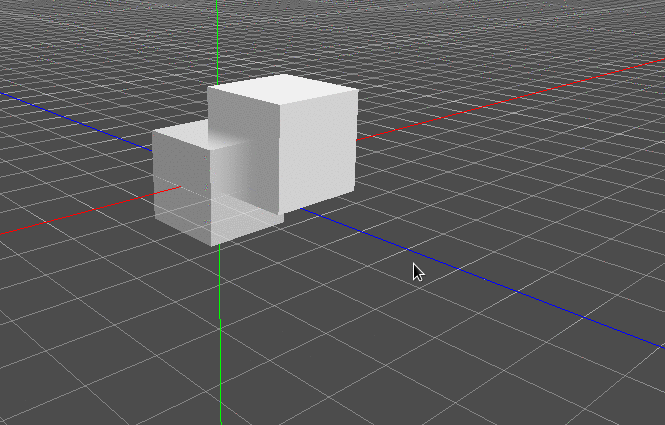Select the bottom front corner of the smaller cube

point(211,246)
